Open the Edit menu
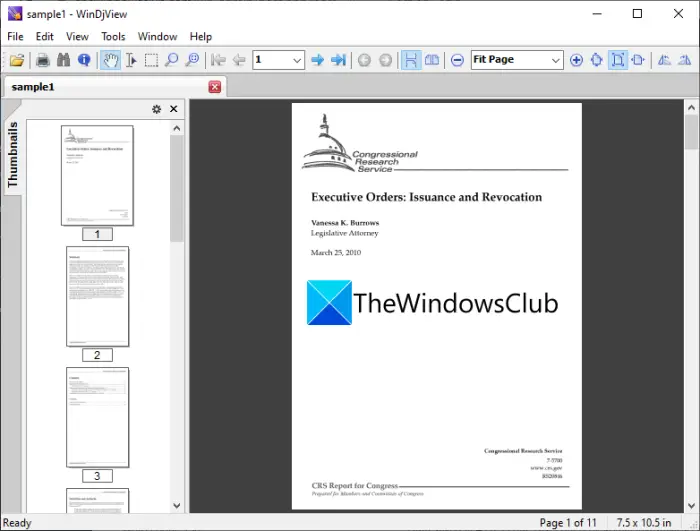 coord(45,37)
